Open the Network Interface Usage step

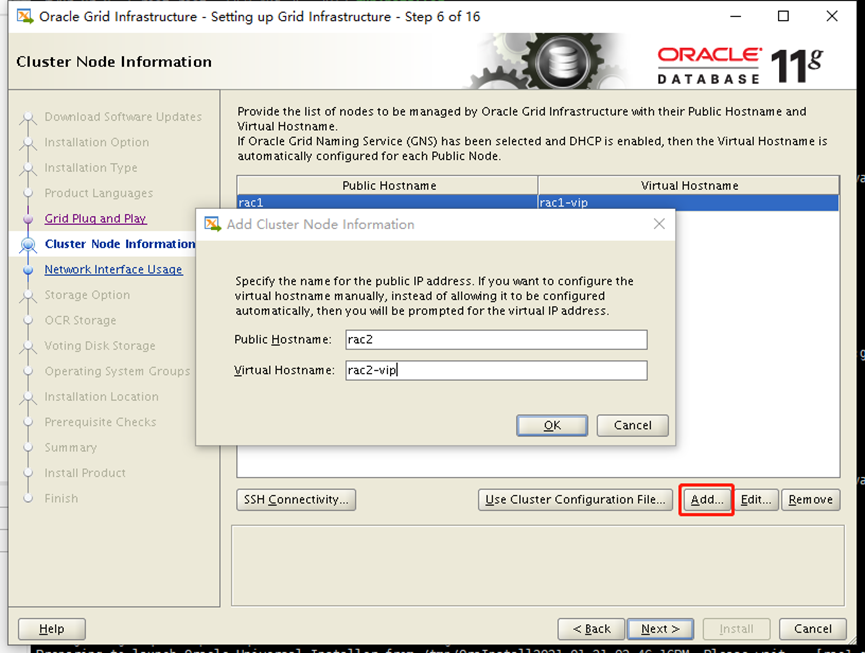(x=113, y=269)
